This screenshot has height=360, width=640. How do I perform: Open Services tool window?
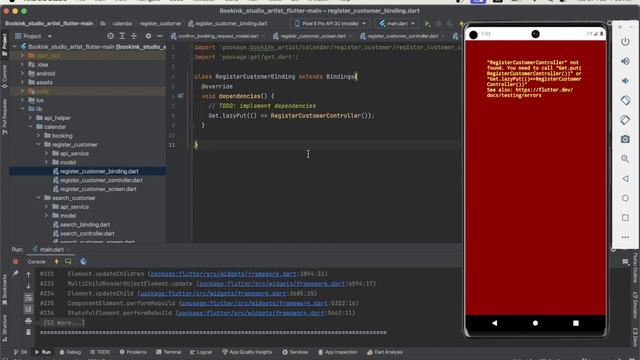pyautogui.click(x=295, y=352)
